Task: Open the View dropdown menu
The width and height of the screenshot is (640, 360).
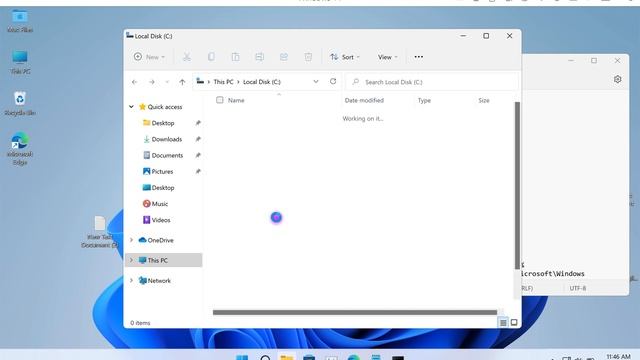Action: pyautogui.click(x=387, y=57)
